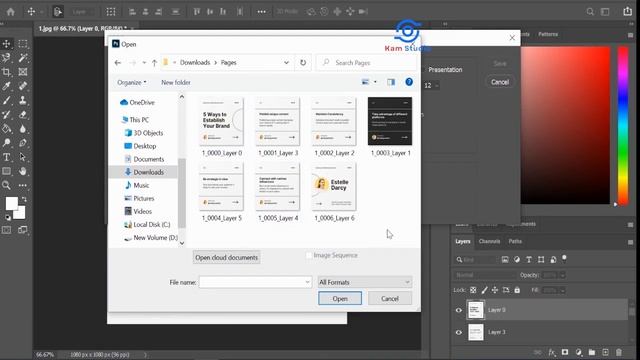Toggle visibility of Layer 3

[459, 332]
